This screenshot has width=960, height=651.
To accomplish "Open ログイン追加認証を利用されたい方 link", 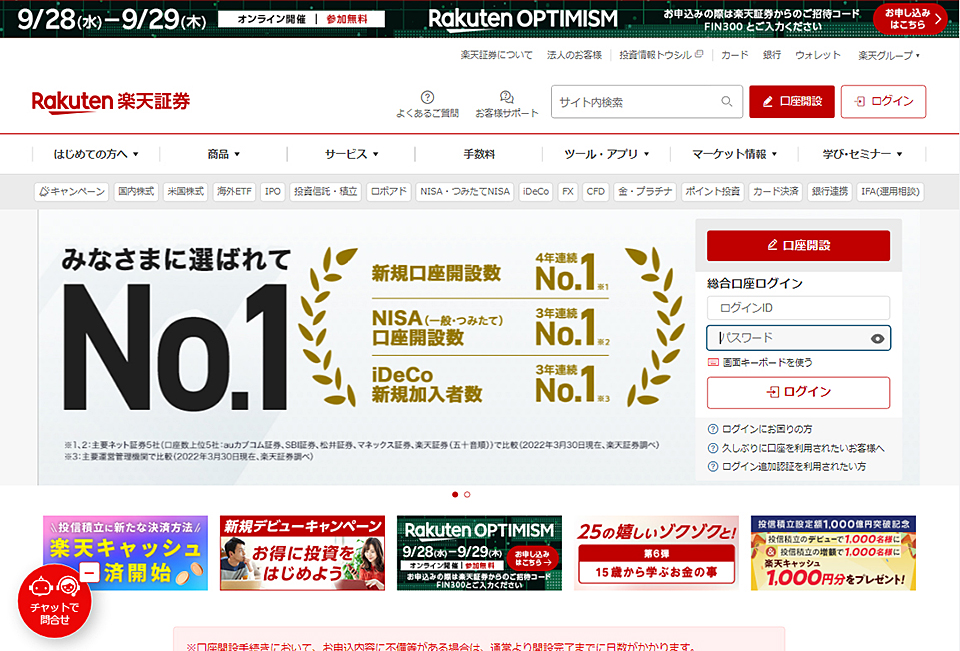I will pos(787,467).
